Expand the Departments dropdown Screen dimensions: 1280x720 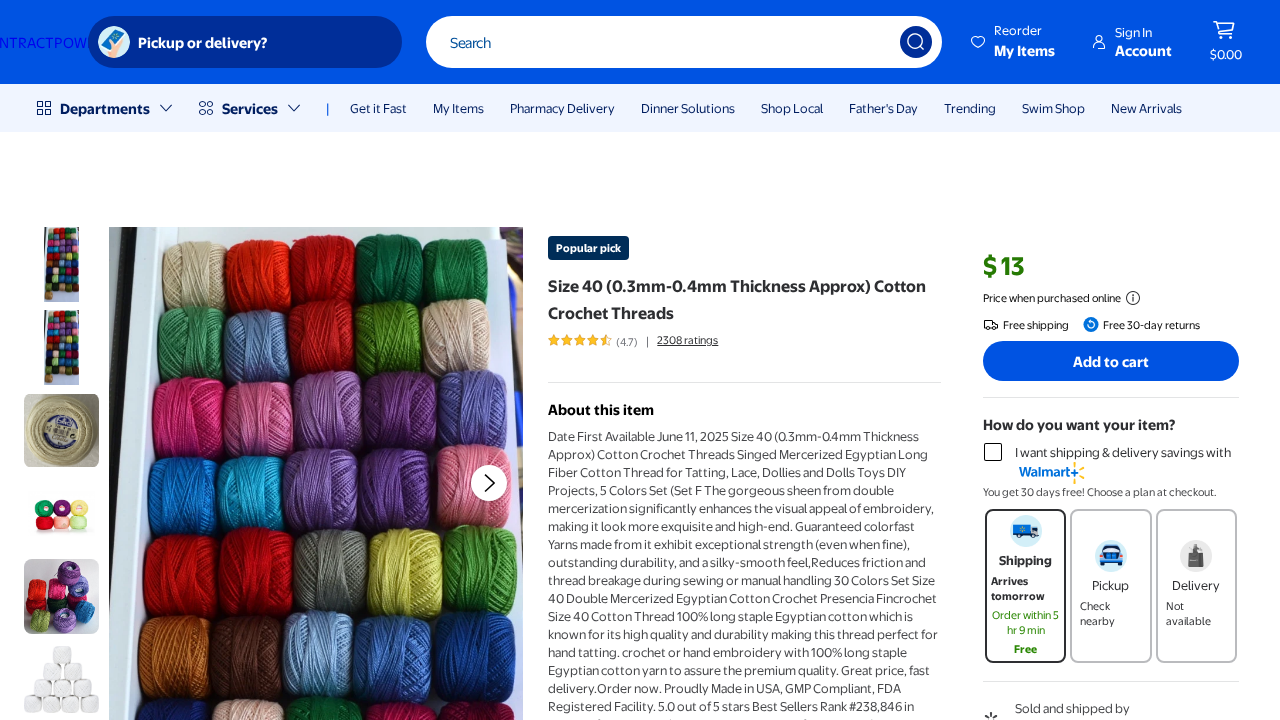(104, 108)
